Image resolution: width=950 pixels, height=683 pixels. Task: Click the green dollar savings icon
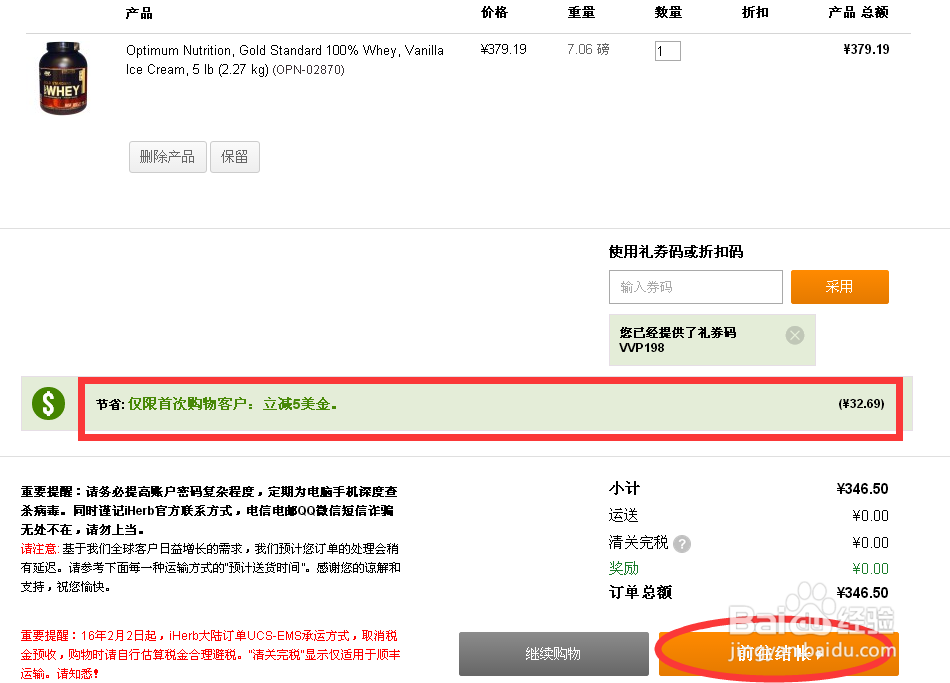coord(48,404)
